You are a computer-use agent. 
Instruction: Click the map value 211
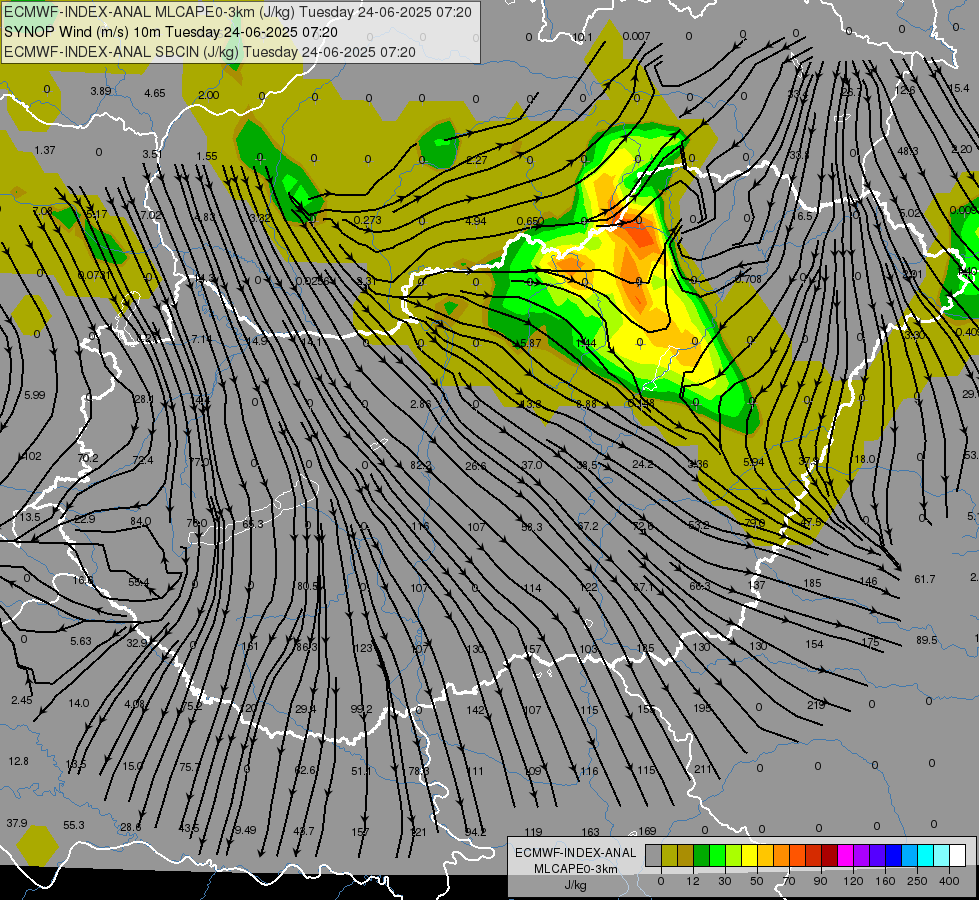point(703,769)
